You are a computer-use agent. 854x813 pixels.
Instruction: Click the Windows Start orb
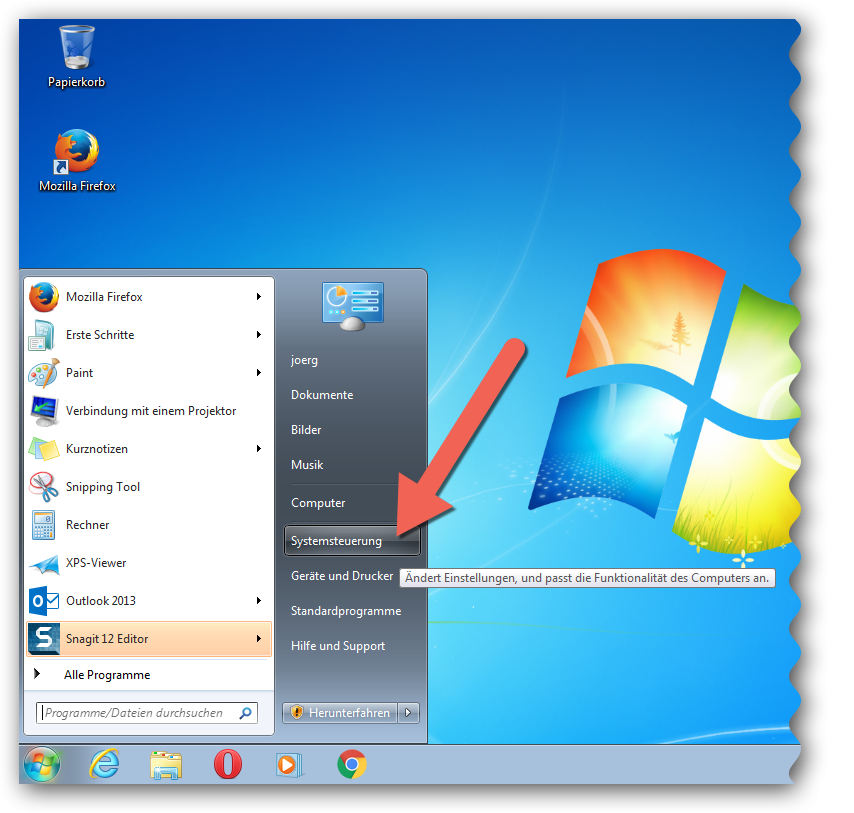(x=42, y=765)
